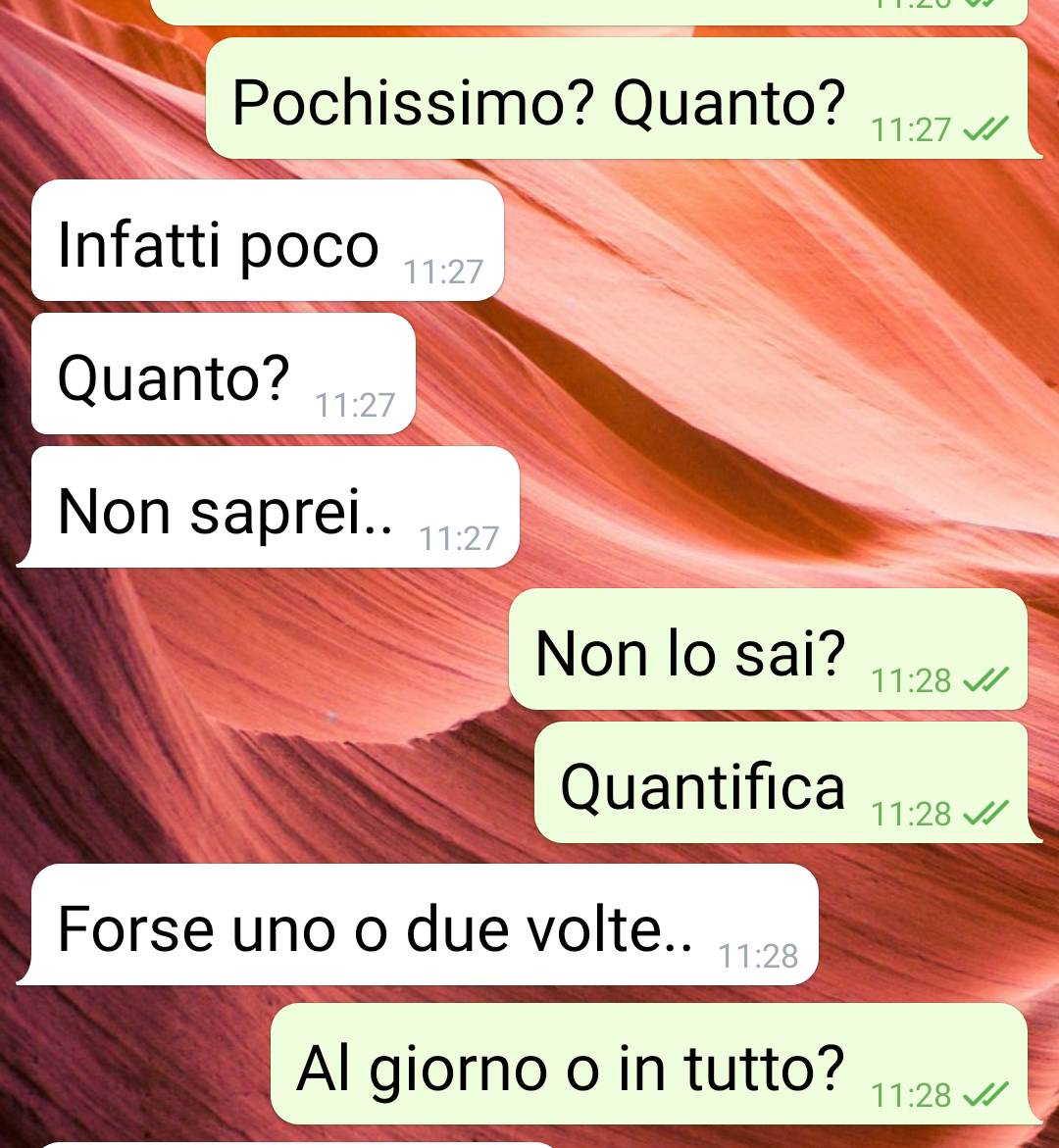Tap the 11:28 timestamp on "Forse uno o due volte.."
The width and height of the screenshot is (1059, 1148).
(x=758, y=956)
